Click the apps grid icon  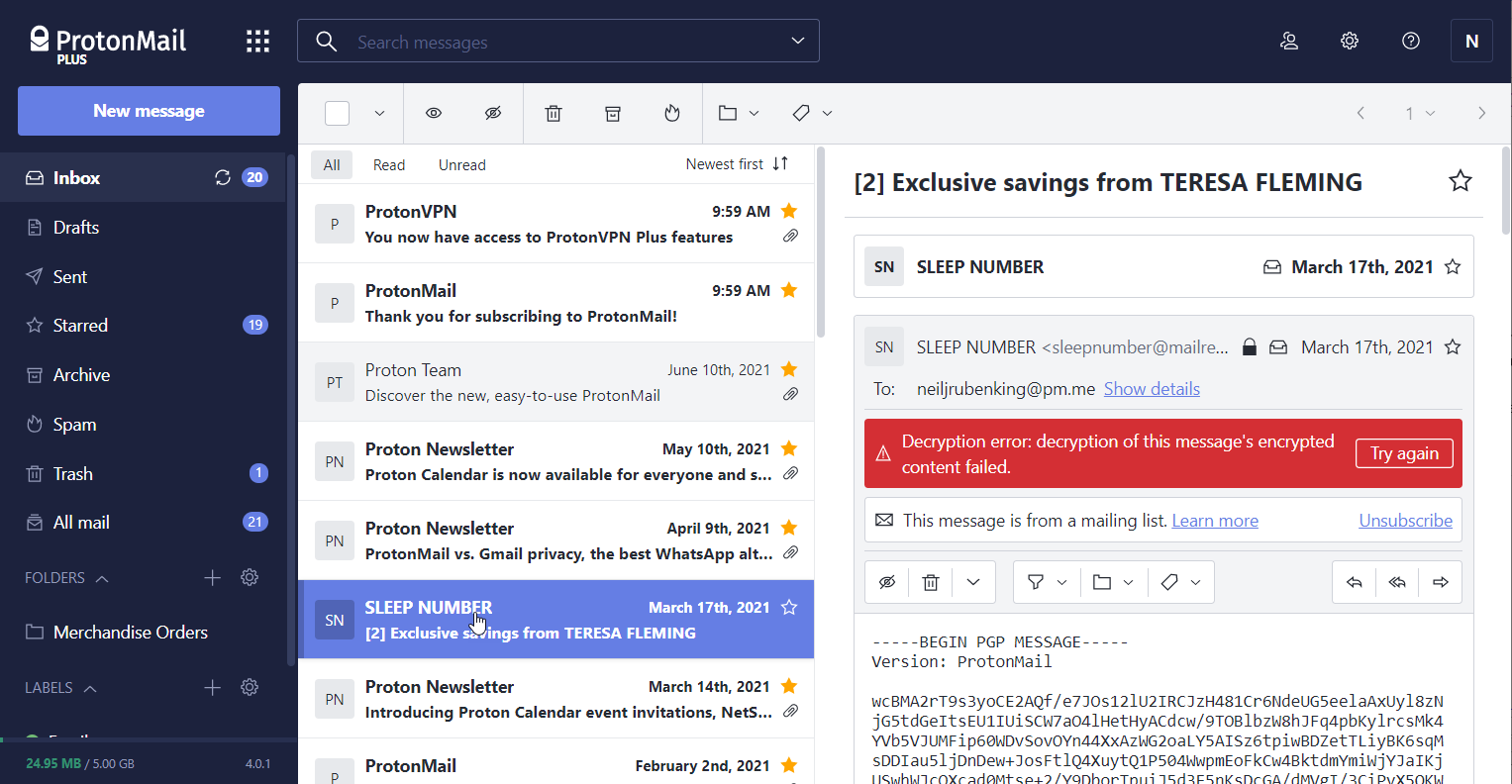point(257,41)
